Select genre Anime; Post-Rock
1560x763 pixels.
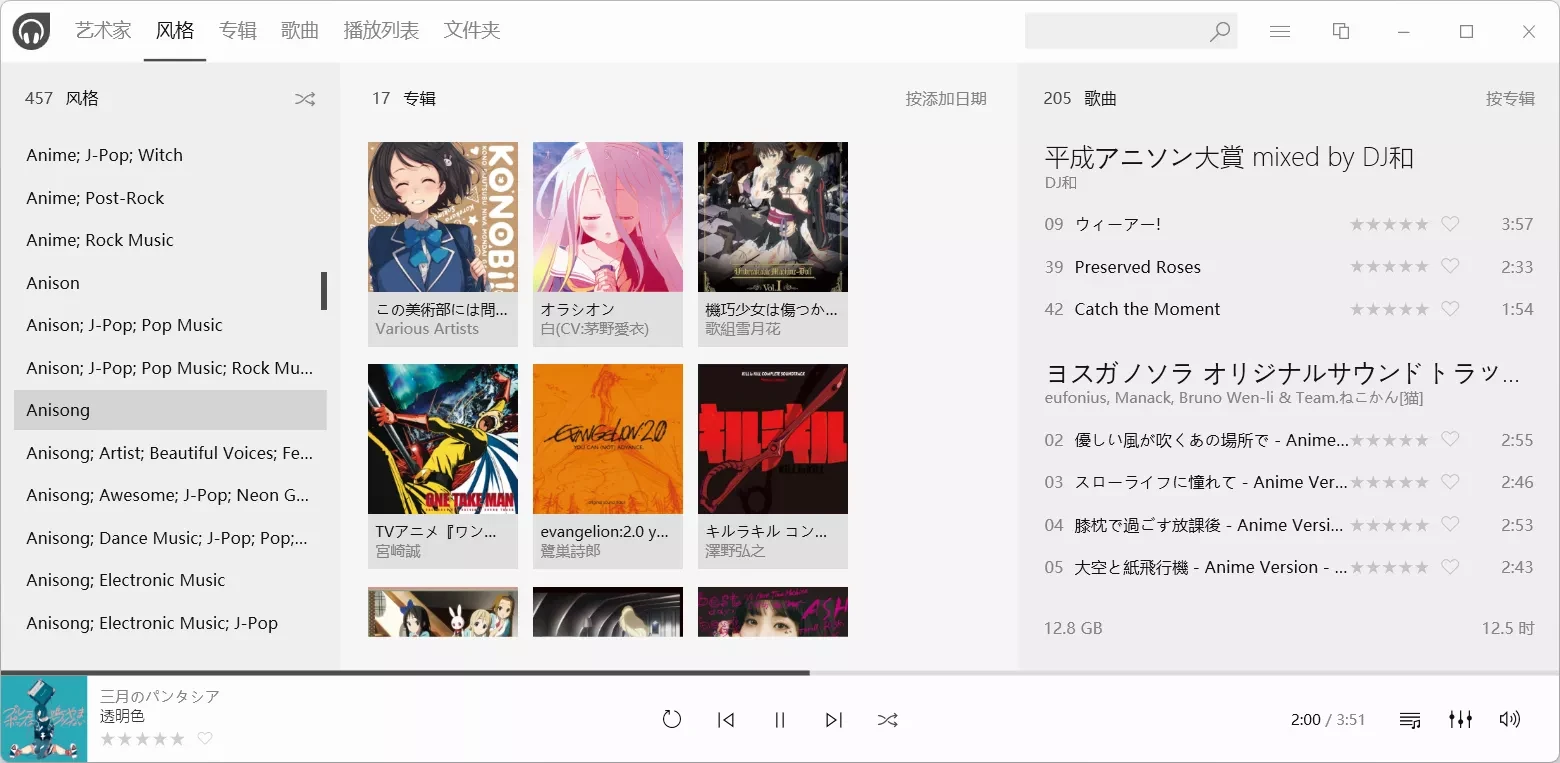click(170, 198)
